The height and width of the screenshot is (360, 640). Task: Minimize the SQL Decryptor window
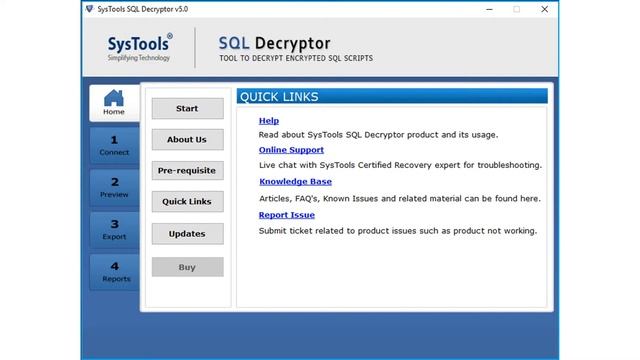click(x=489, y=9)
